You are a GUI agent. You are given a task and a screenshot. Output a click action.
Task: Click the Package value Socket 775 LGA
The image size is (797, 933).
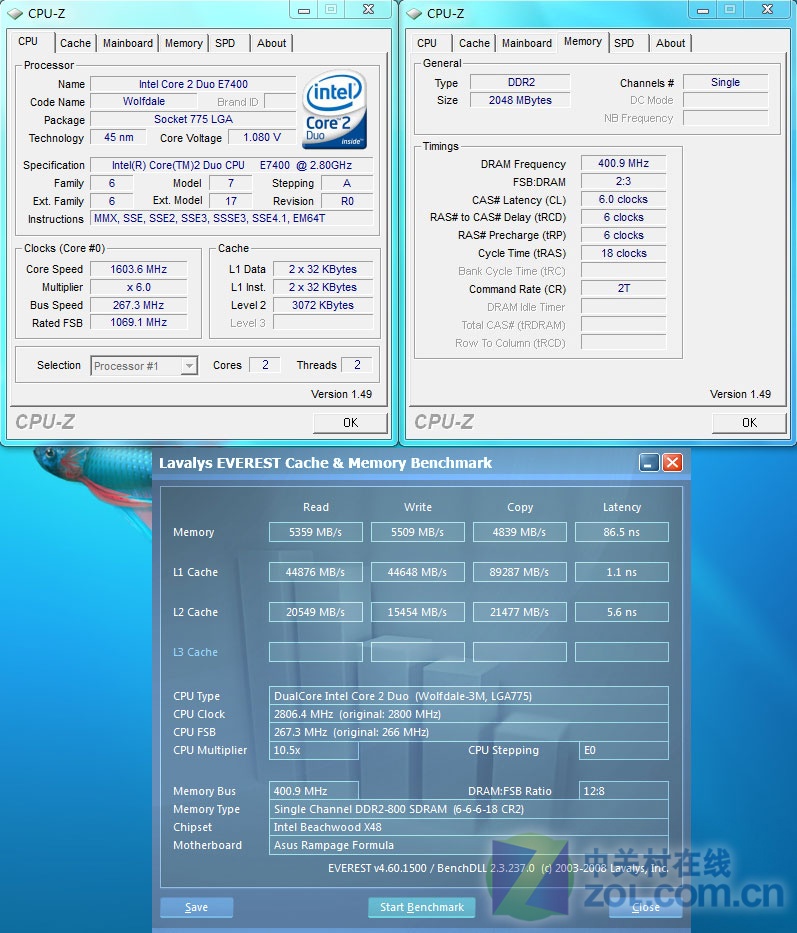tap(193, 120)
